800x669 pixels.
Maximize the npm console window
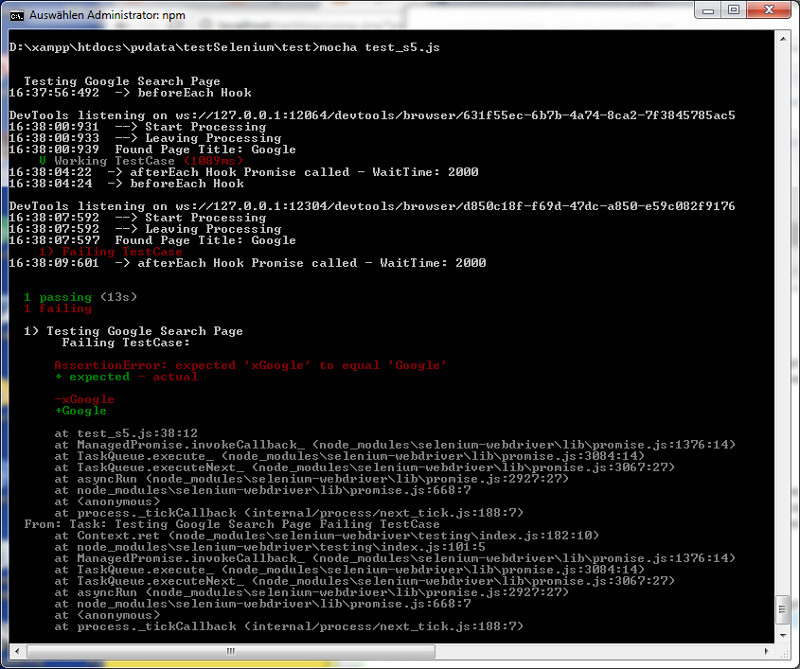click(x=733, y=10)
